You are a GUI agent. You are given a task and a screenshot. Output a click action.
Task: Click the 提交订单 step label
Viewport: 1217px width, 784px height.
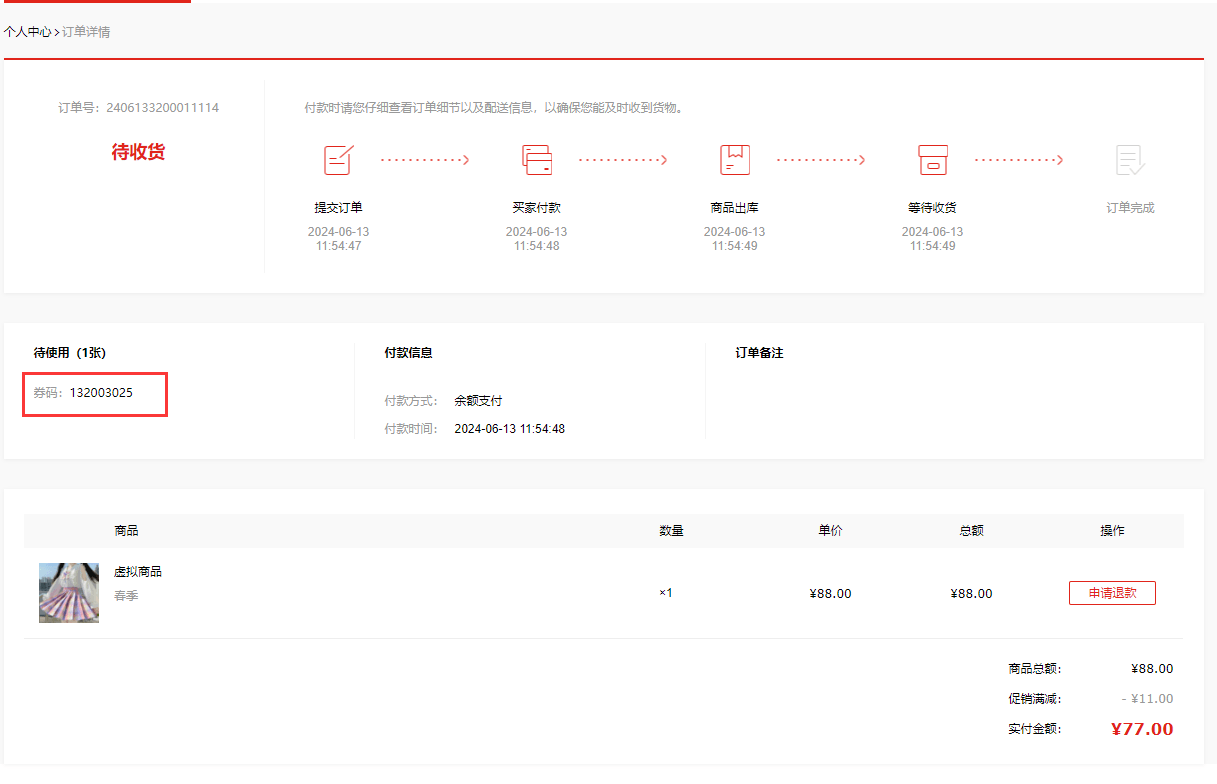coord(338,208)
